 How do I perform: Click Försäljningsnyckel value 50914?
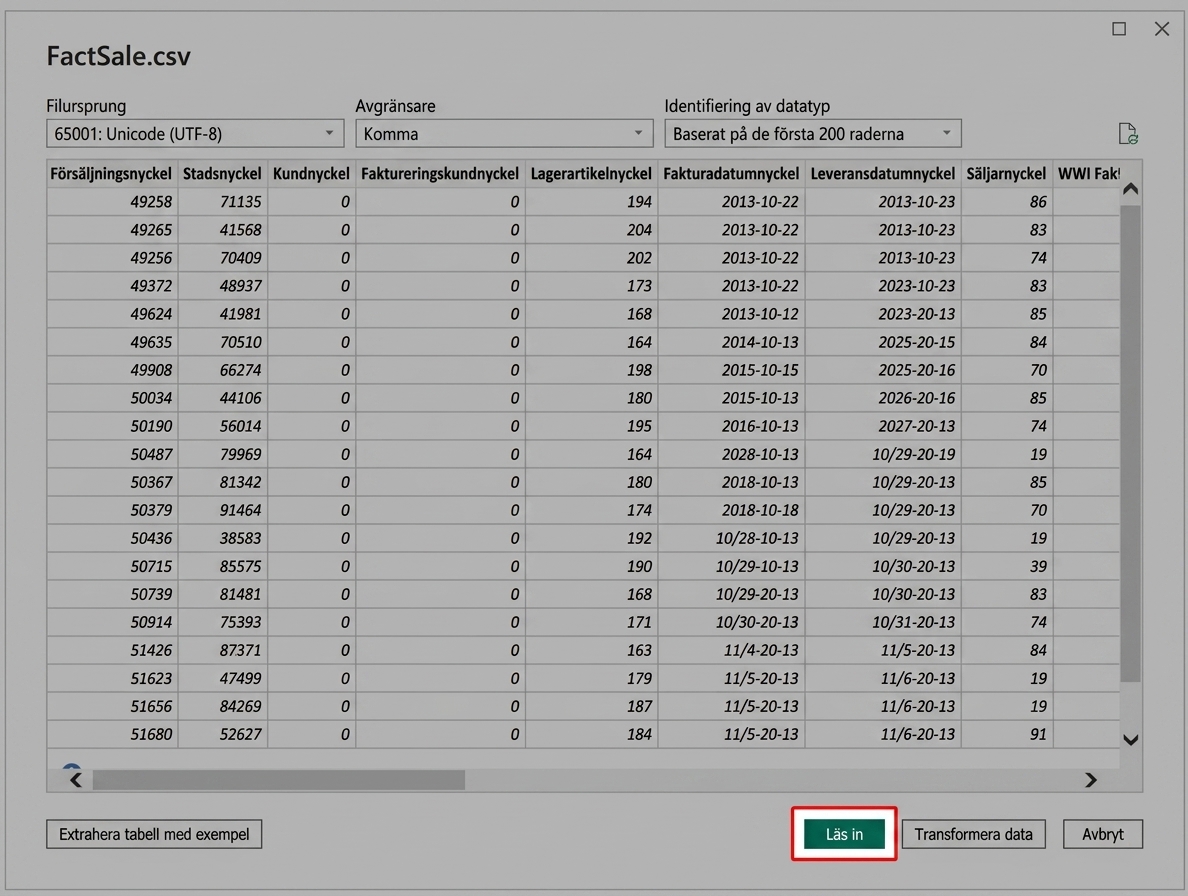[x=152, y=622]
